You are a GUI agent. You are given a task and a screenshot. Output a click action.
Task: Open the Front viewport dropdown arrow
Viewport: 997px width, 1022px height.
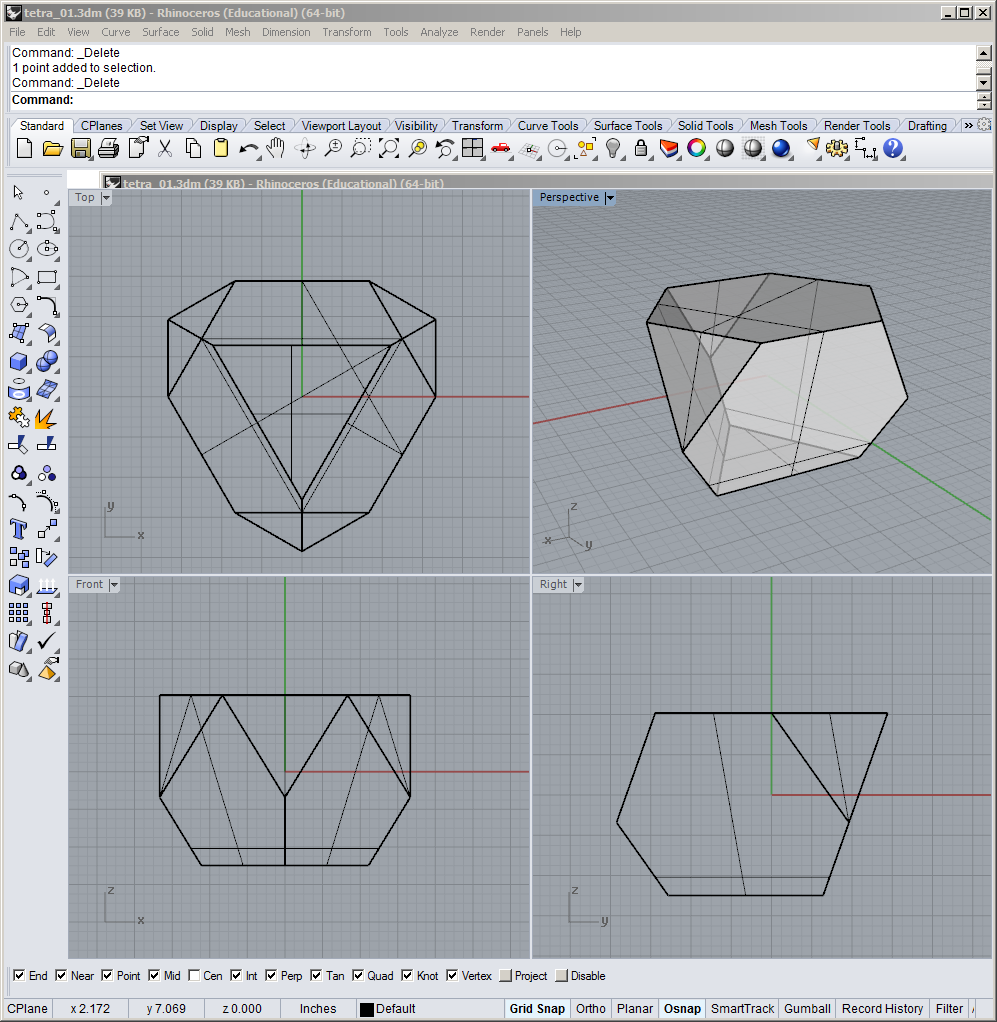[x=114, y=585]
